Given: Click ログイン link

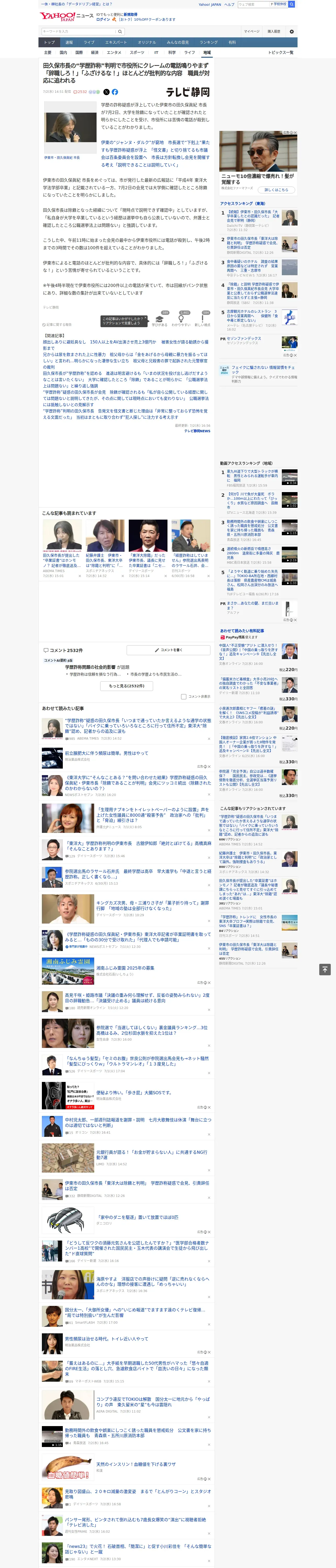Looking at the screenshot, I should (x=103, y=20).
